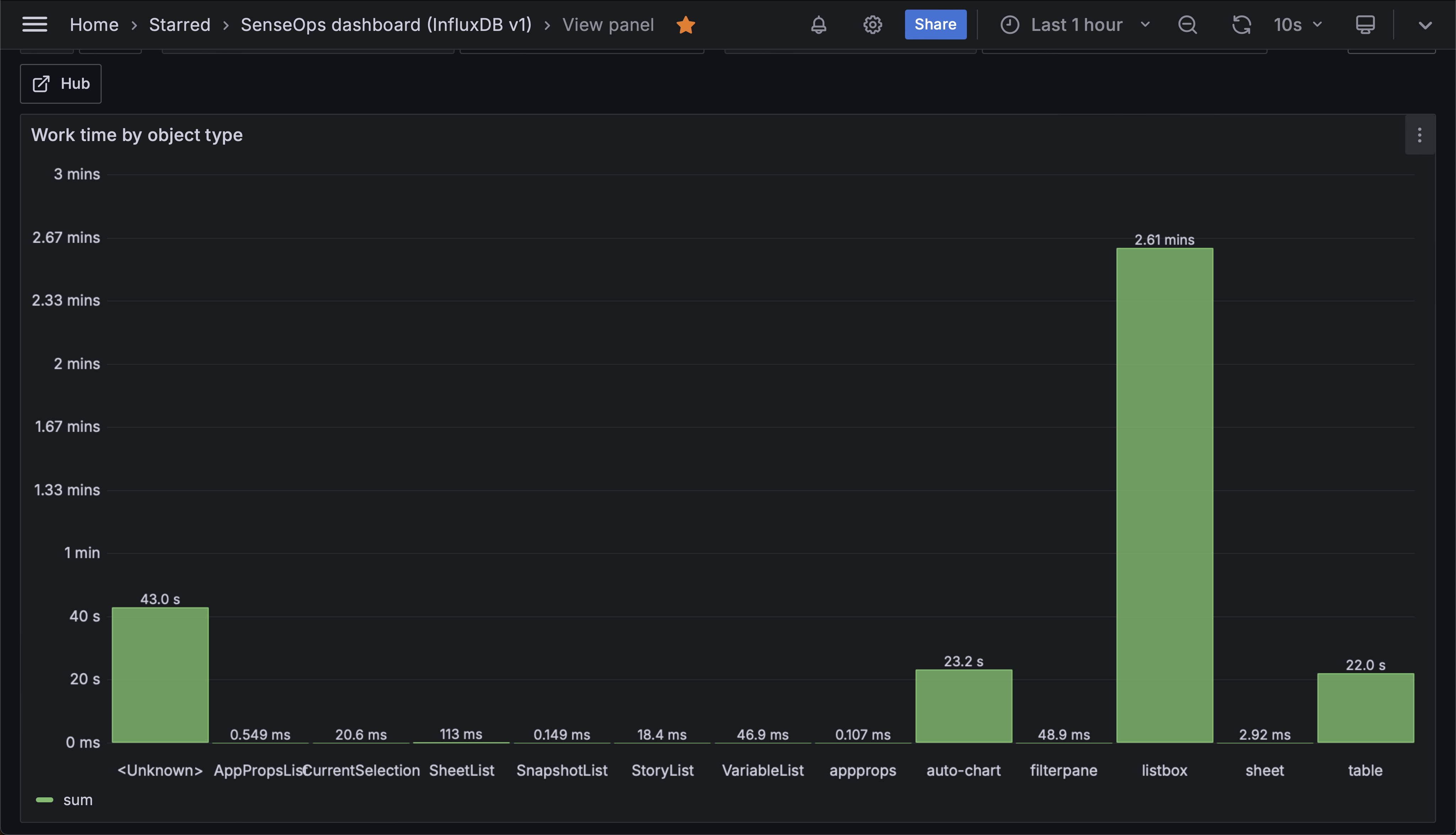Click the <Unknown> bar at 43.0 s

click(x=160, y=675)
